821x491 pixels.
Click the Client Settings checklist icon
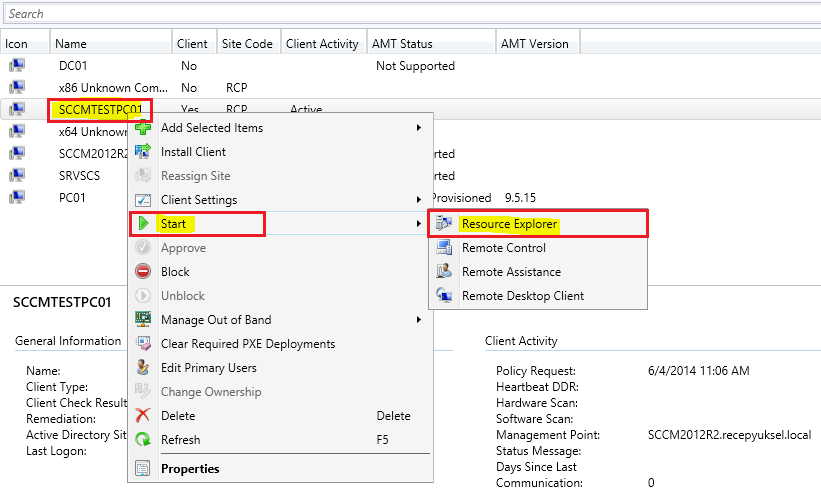[143, 200]
